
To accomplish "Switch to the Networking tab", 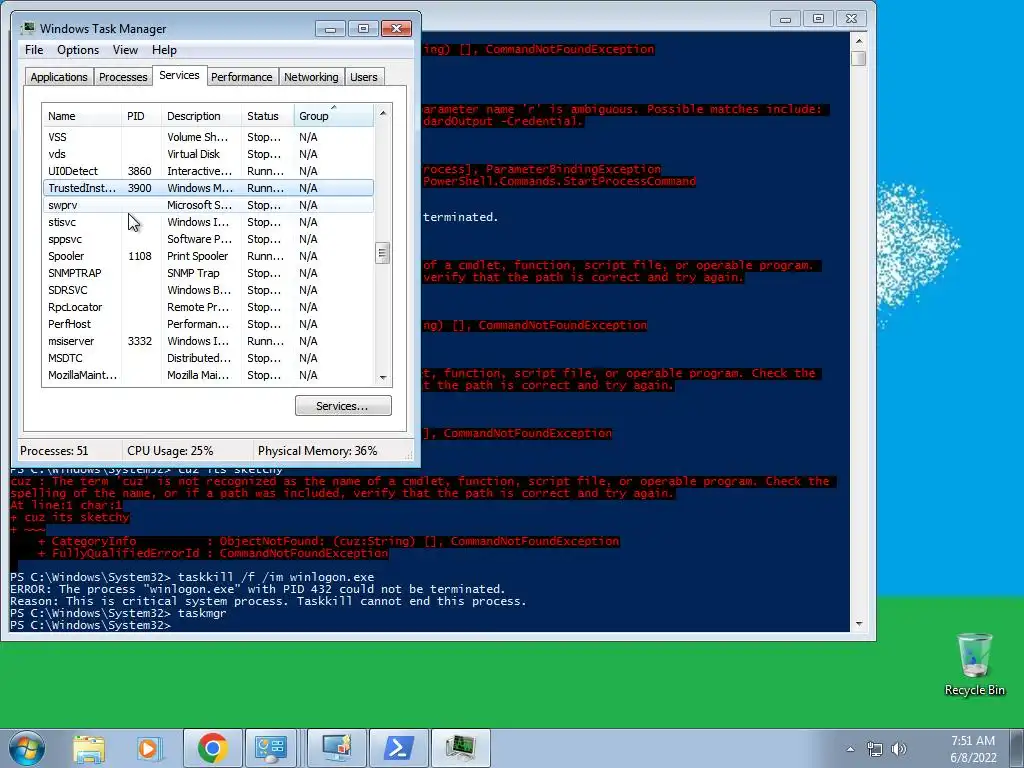I will pos(311,77).
